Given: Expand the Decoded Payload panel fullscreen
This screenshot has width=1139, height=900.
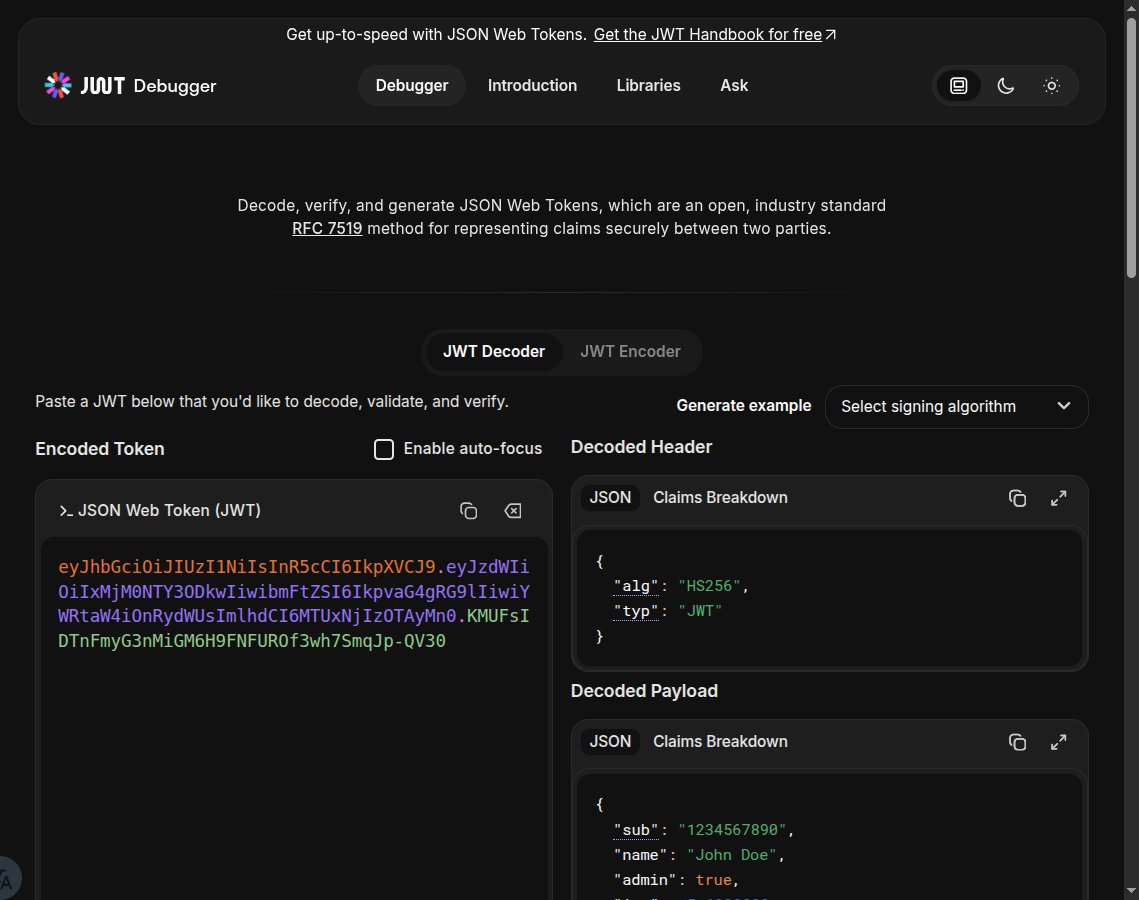Looking at the screenshot, I should pyautogui.click(x=1058, y=742).
